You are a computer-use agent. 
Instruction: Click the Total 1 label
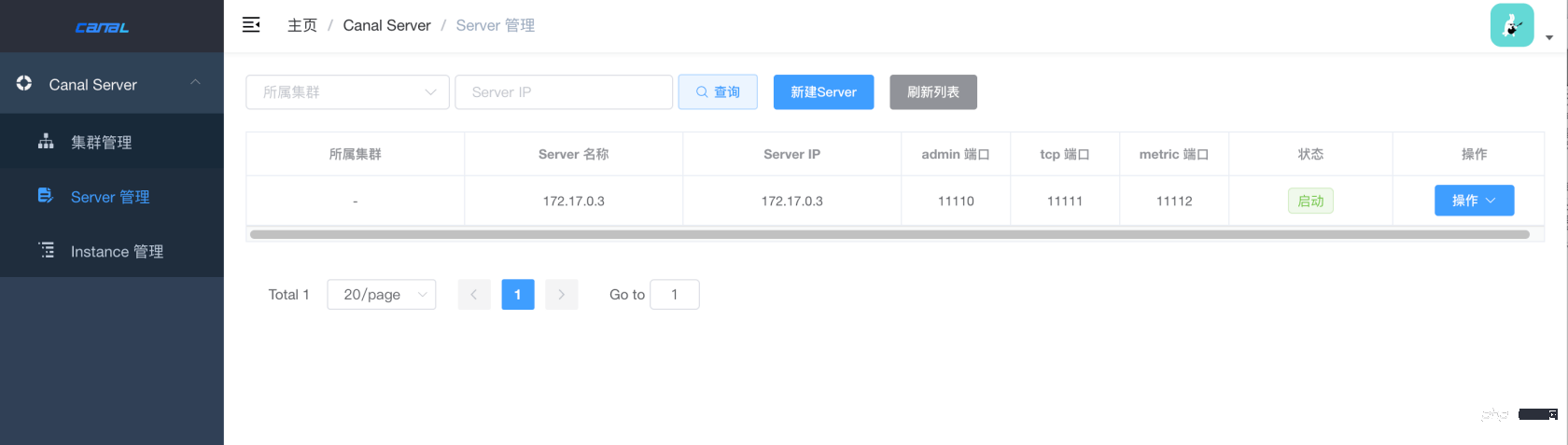pos(288,294)
